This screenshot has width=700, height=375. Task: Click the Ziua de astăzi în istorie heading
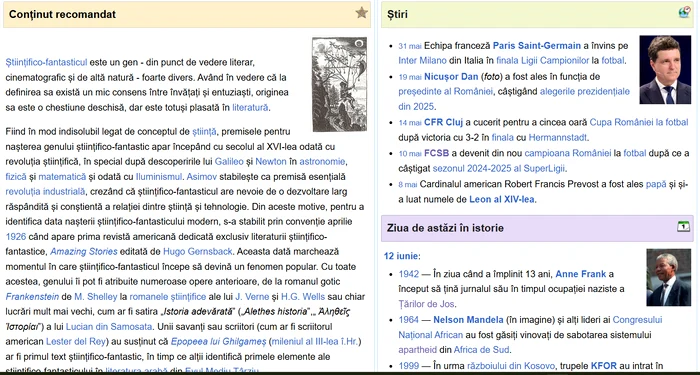point(445,228)
